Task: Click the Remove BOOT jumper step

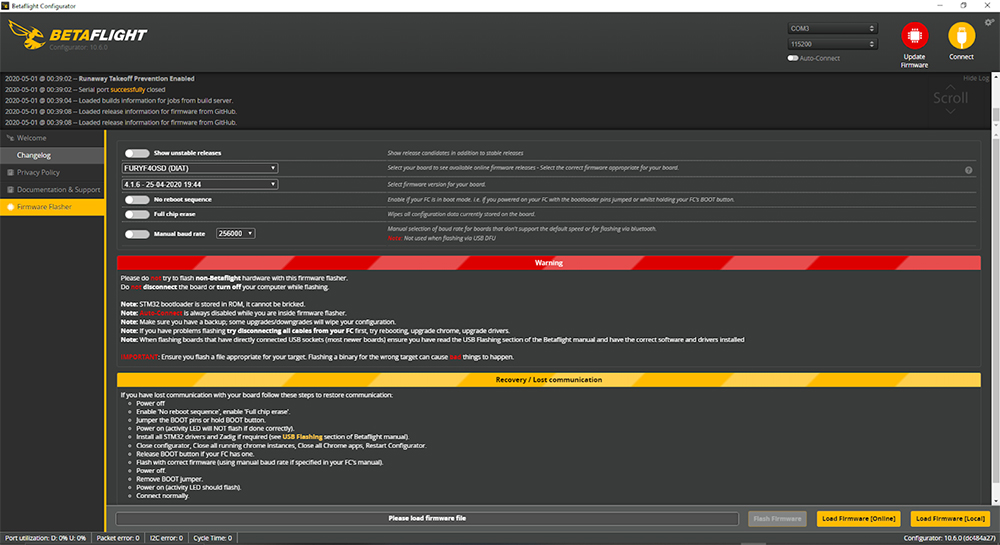Action: click(x=169, y=479)
